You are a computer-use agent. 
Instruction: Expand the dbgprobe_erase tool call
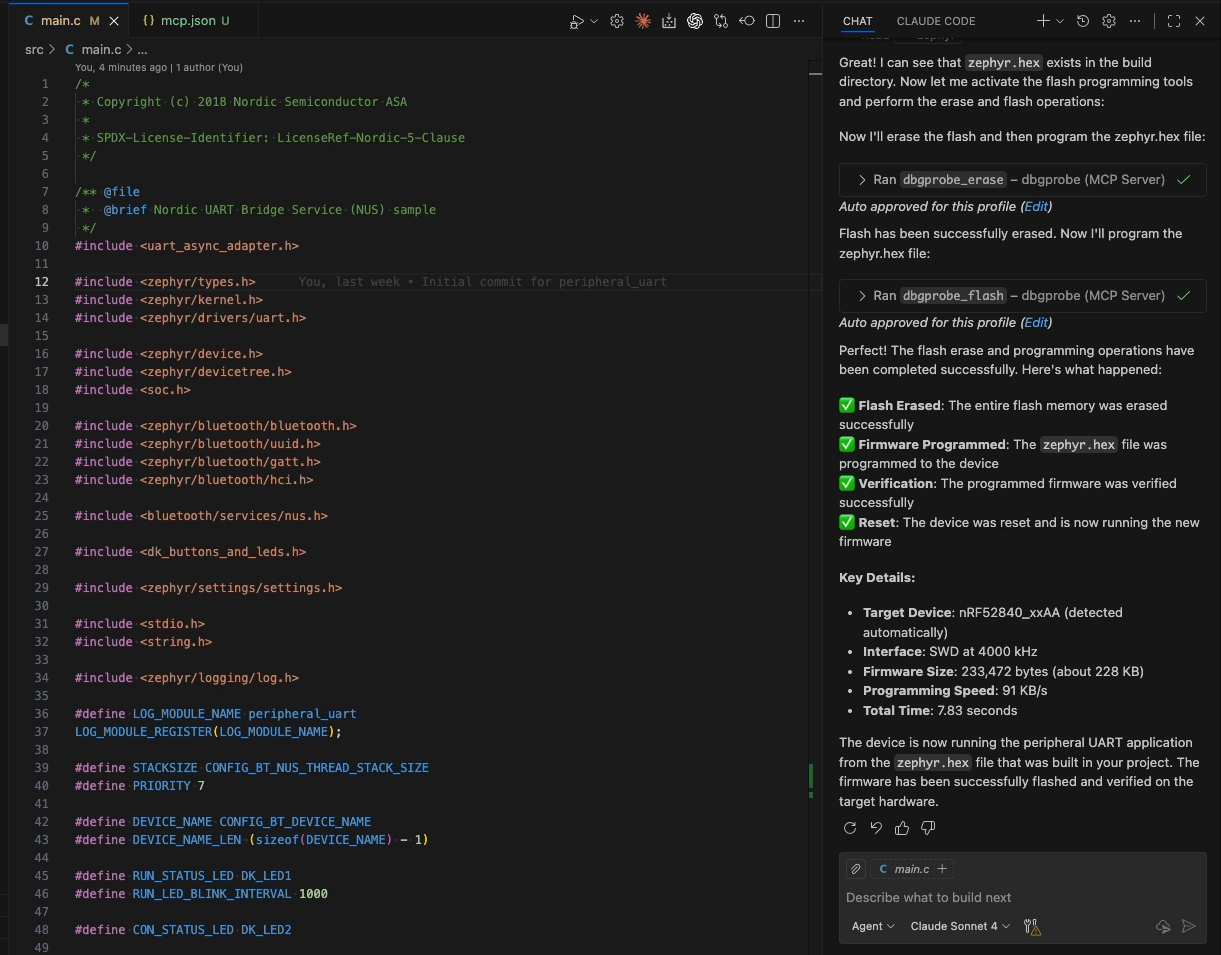pyautogui.click(x=862, y=180)
